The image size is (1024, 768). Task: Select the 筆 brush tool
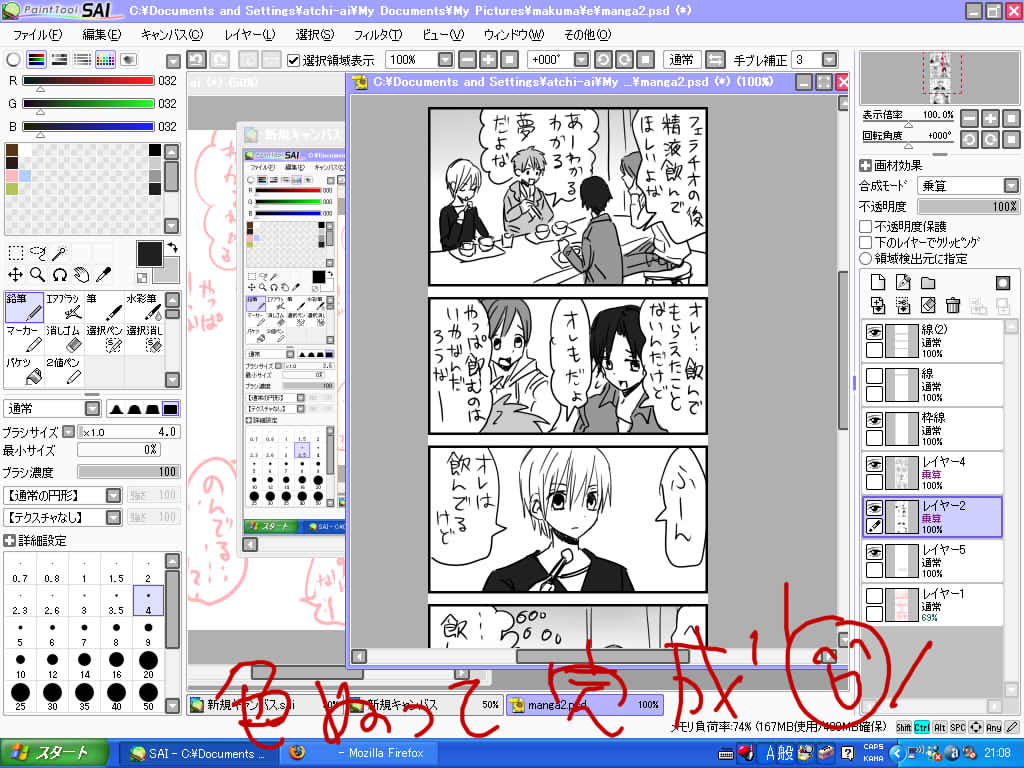(104, 307)
